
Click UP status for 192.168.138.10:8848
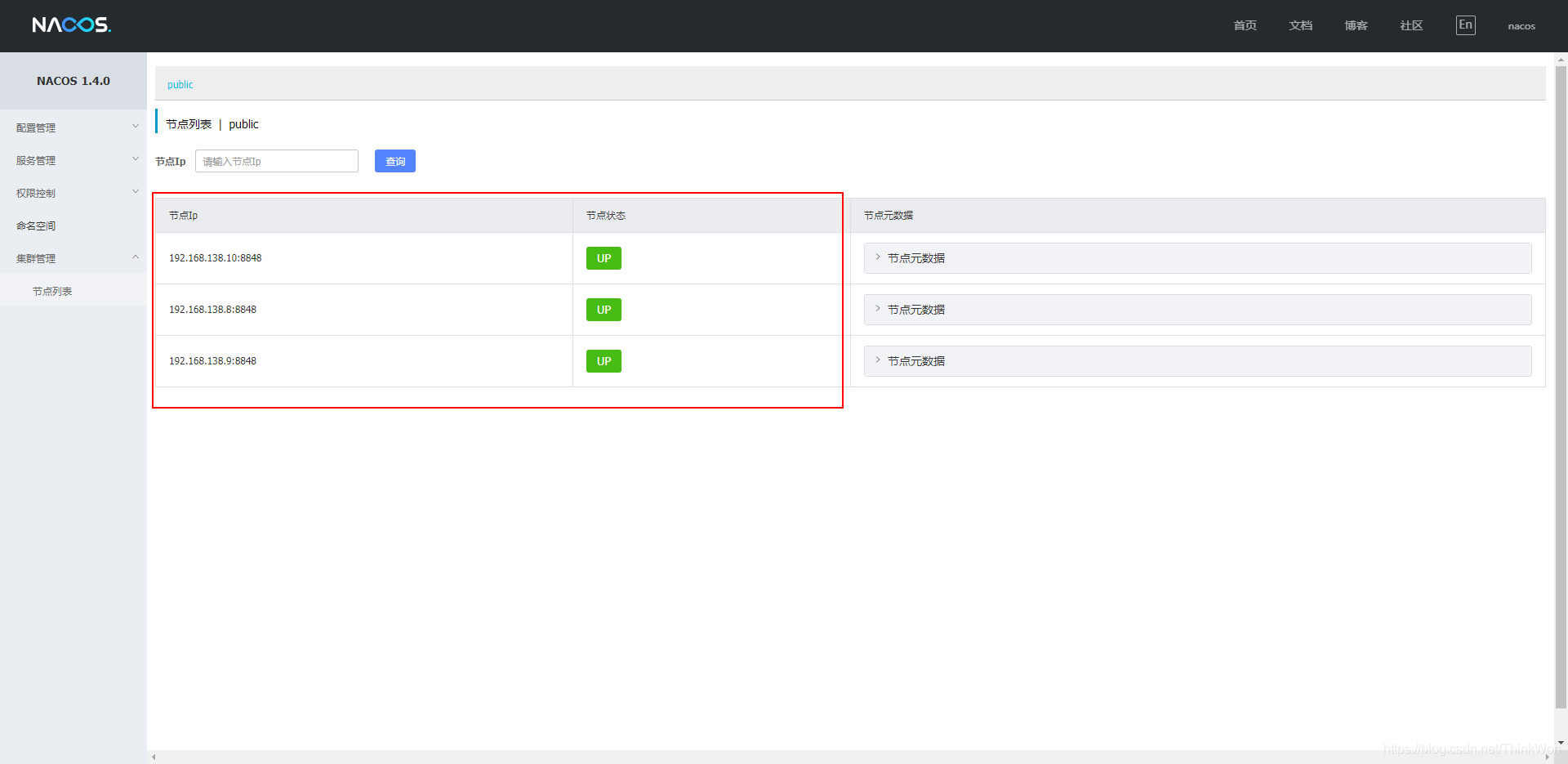[x=604, y=258]
